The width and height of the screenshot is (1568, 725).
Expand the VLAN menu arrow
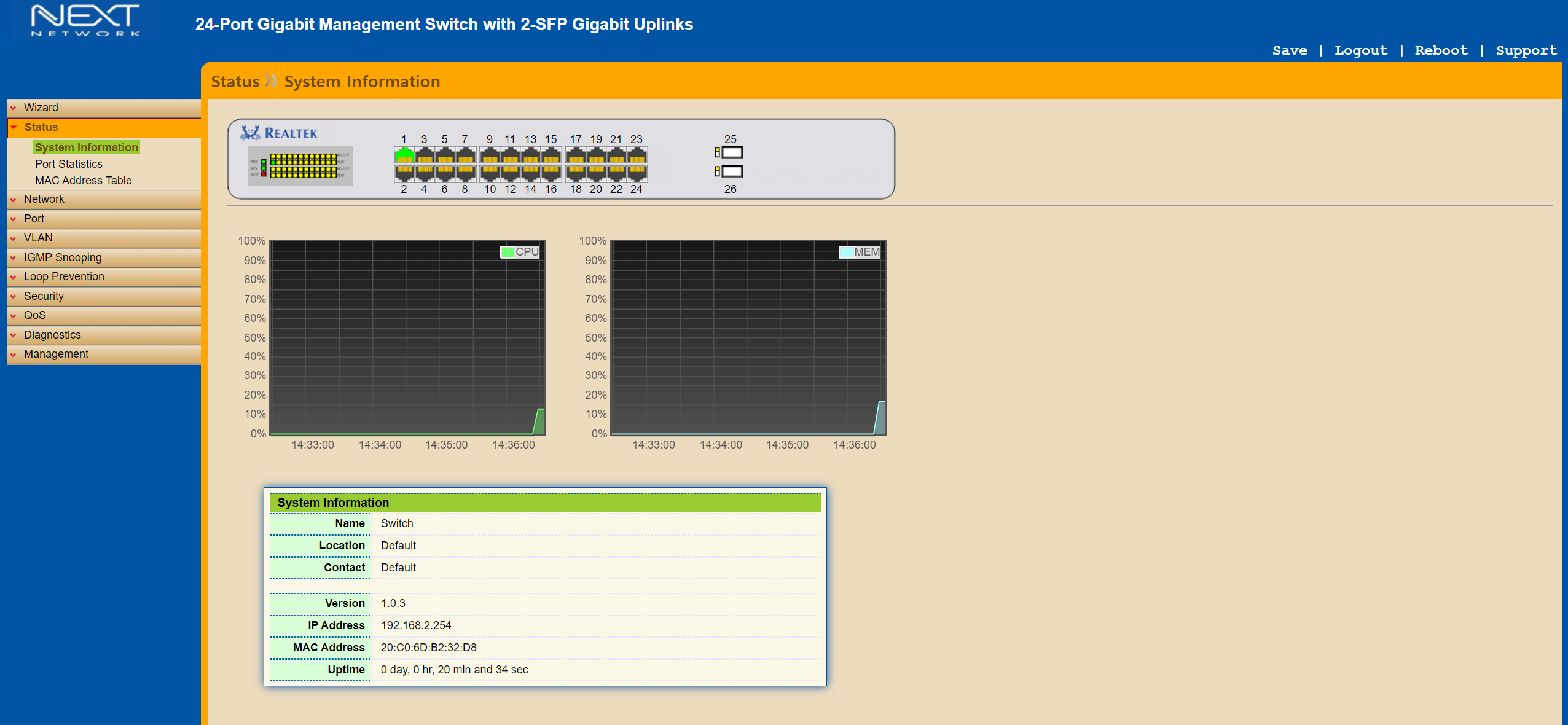click(13, 238)
